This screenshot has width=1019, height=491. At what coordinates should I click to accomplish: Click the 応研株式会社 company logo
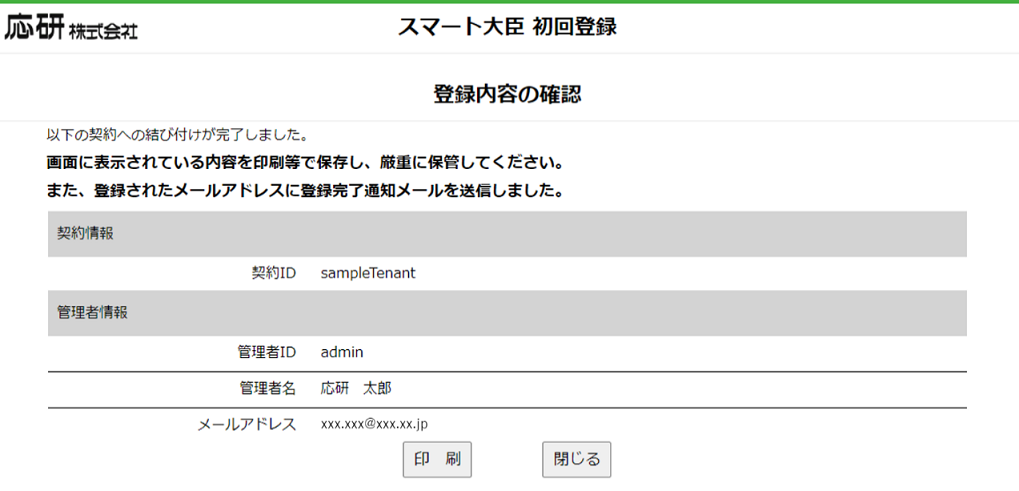coord(71,27)
